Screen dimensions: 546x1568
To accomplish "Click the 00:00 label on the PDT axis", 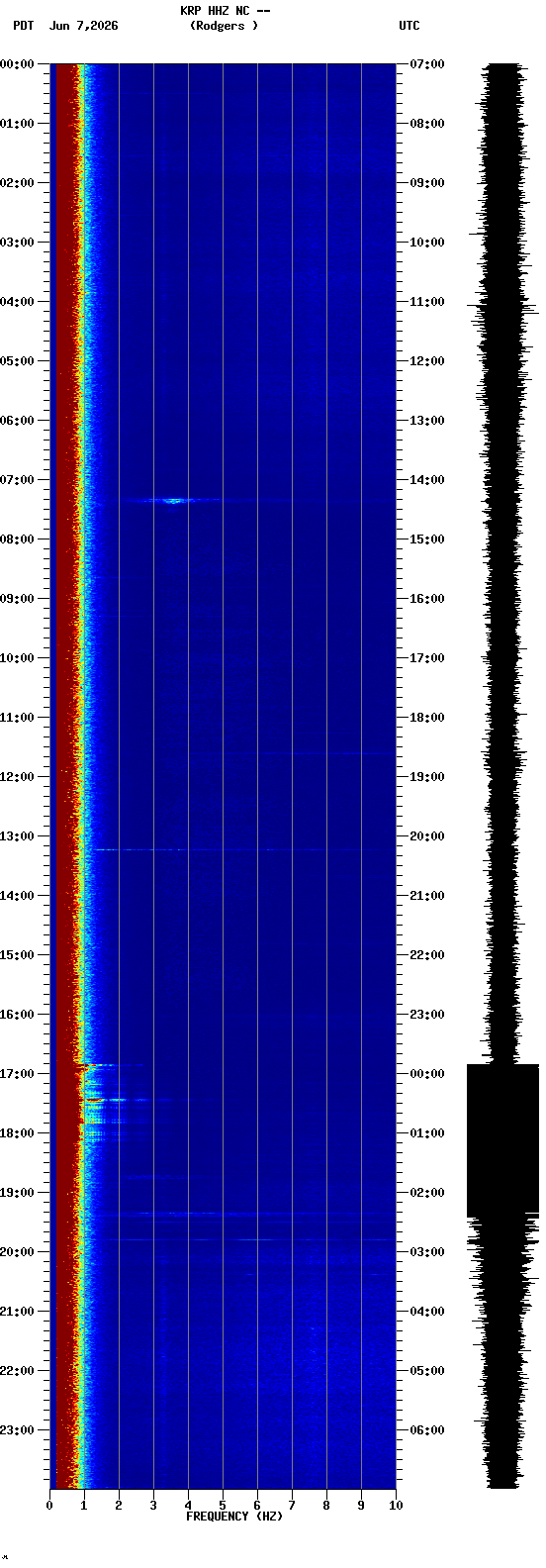I will click(17, 64).
